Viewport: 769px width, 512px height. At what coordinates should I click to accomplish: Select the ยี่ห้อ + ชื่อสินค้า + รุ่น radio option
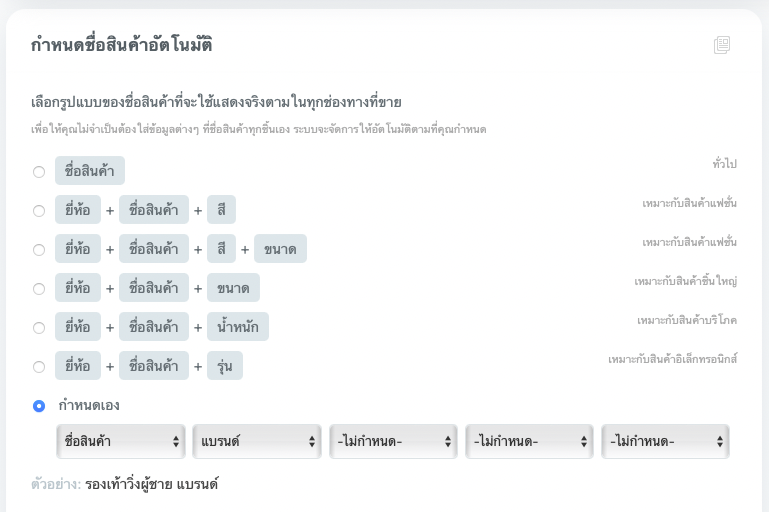(39, 366)
